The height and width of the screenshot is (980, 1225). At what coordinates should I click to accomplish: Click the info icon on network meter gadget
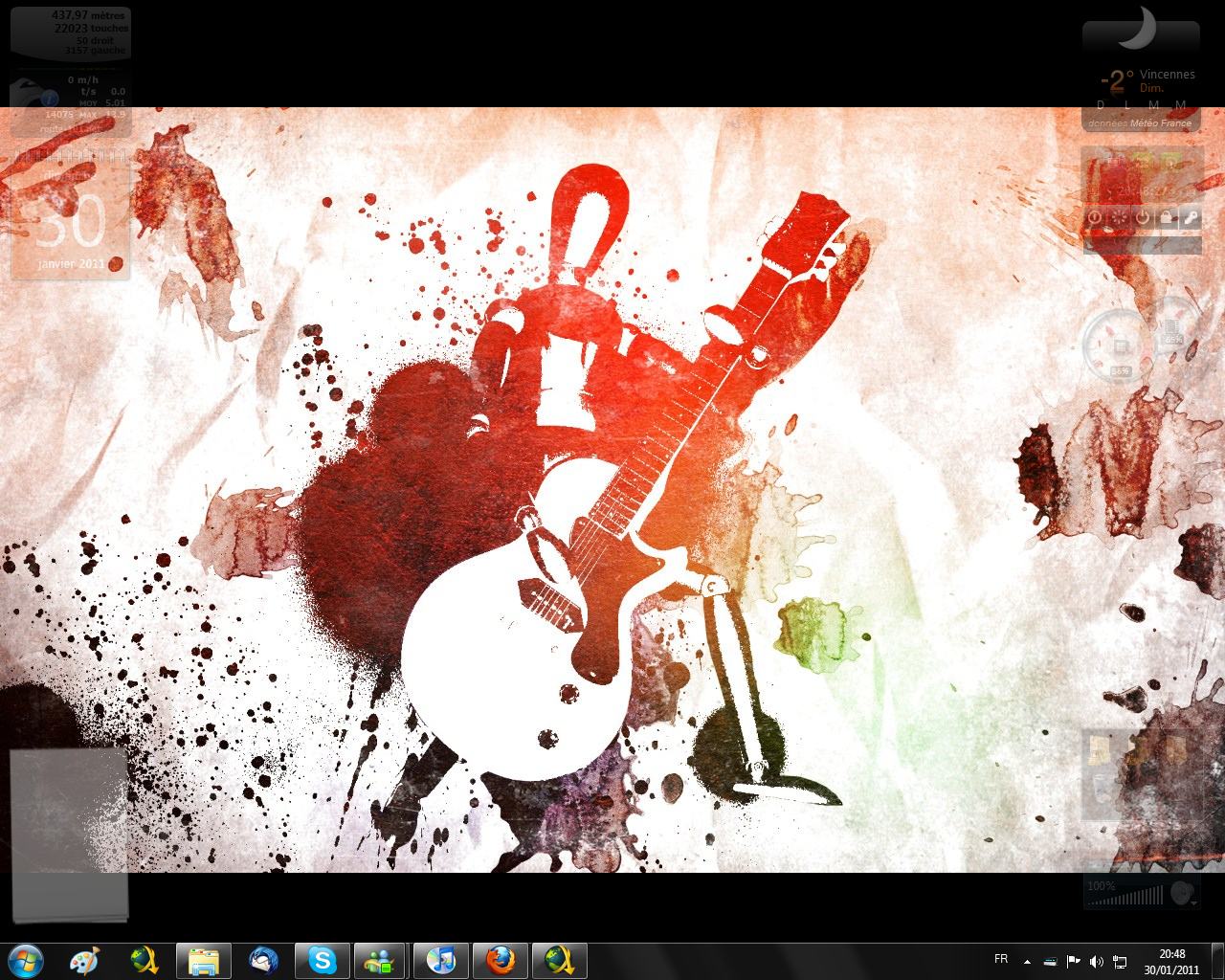coord(50,99)
